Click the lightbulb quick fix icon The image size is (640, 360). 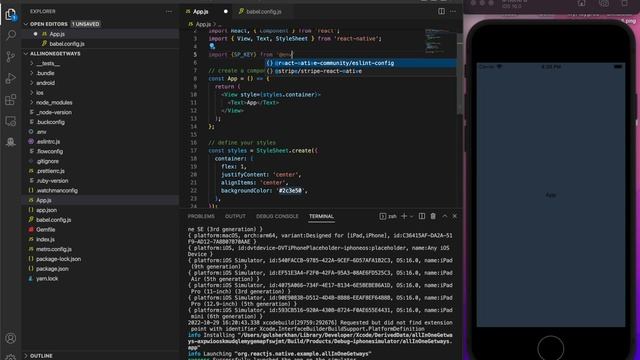[x=212, y=46]
